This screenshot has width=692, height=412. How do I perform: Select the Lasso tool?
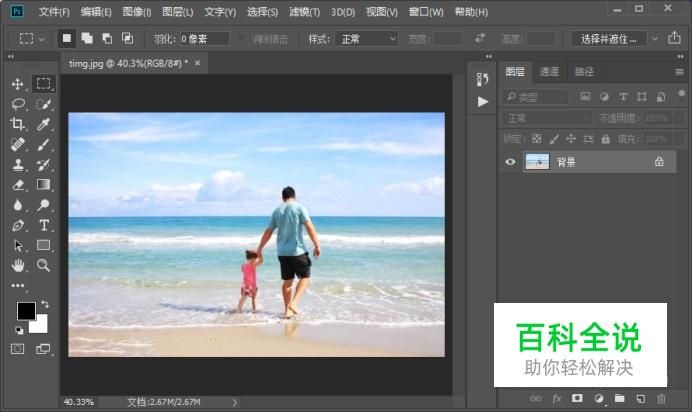(18, 104)
